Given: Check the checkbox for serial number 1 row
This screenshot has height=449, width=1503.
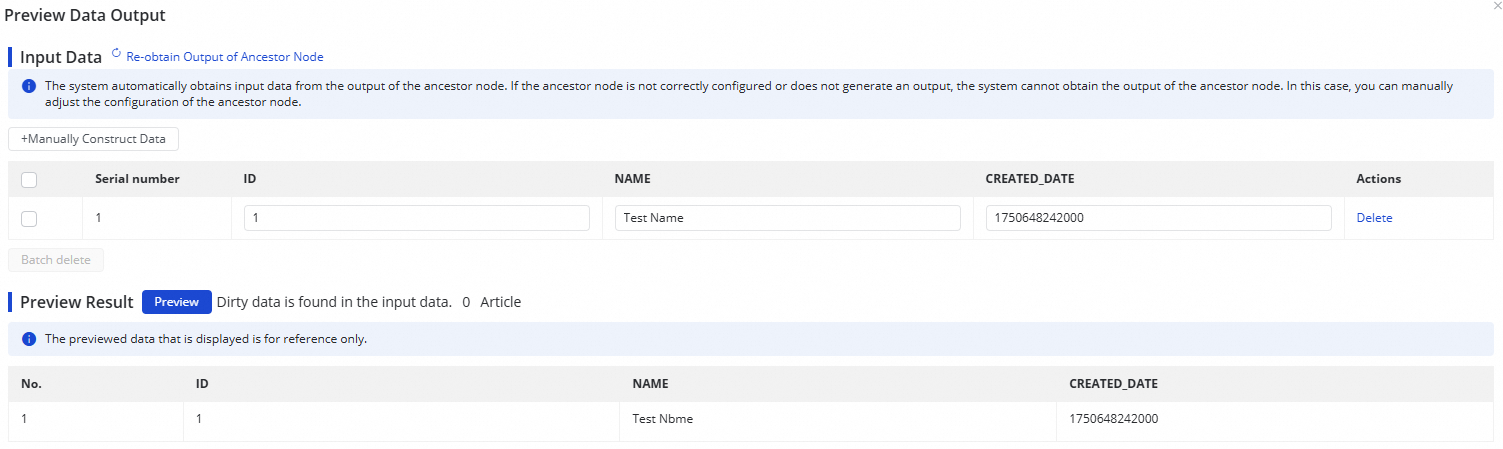Looking at the screenshot, I should tap(29, 218).
